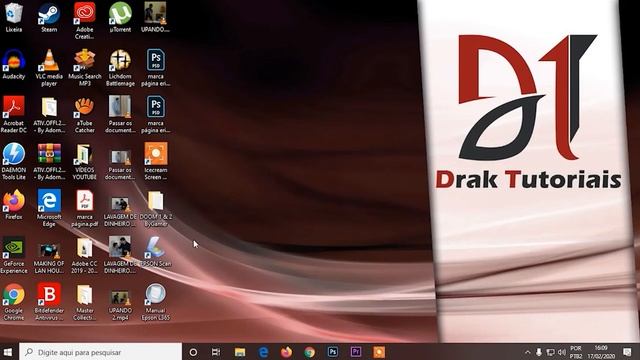Screen dimensions: 640x360
Task: Open the Firefox desktop shortcut
Action: 14,205
